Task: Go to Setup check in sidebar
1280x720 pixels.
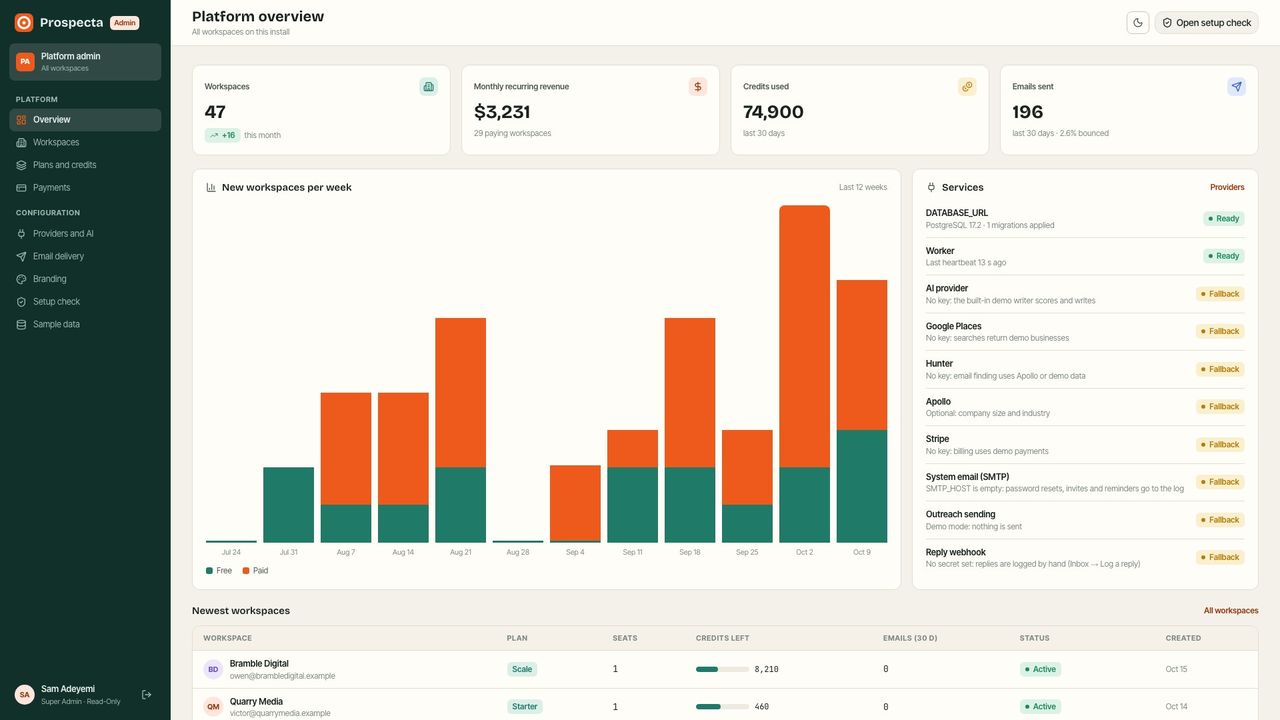Action: point(85,302)
